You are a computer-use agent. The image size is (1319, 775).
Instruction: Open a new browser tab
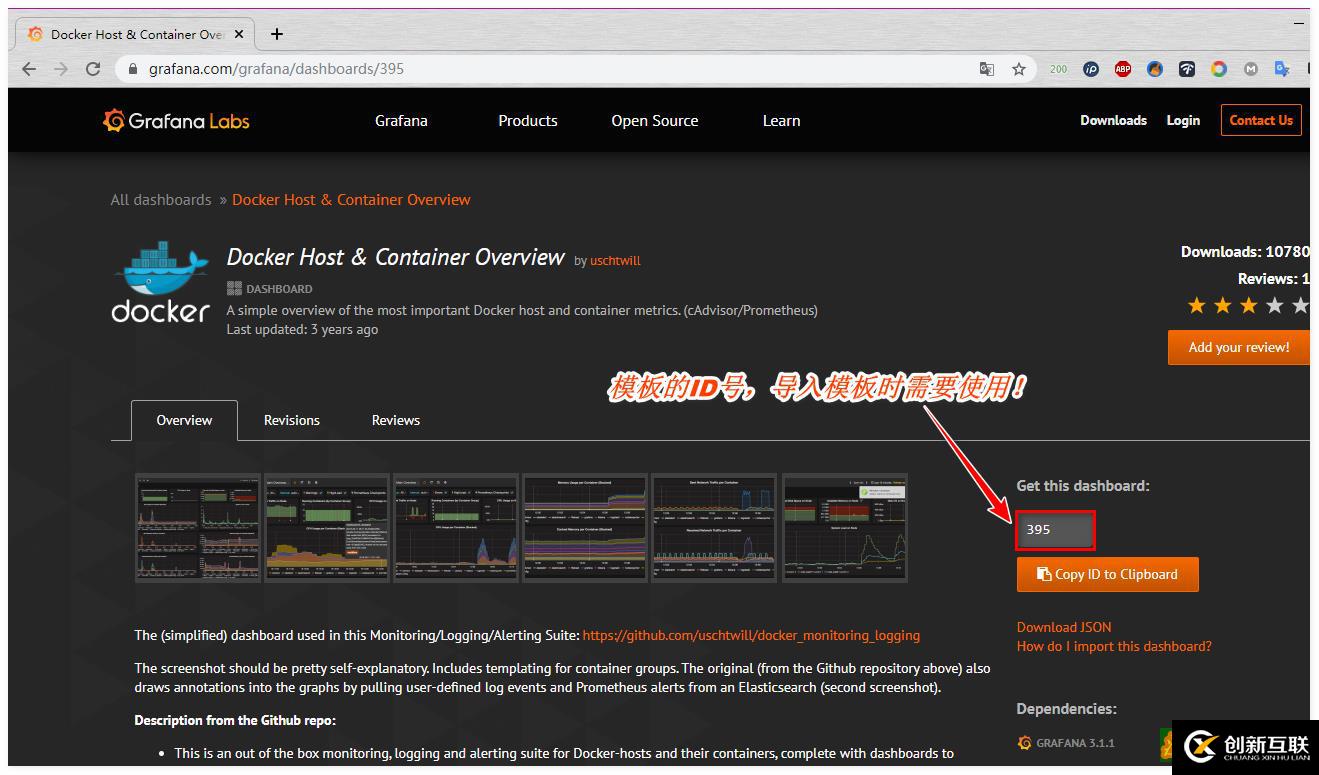click(277, 34)
